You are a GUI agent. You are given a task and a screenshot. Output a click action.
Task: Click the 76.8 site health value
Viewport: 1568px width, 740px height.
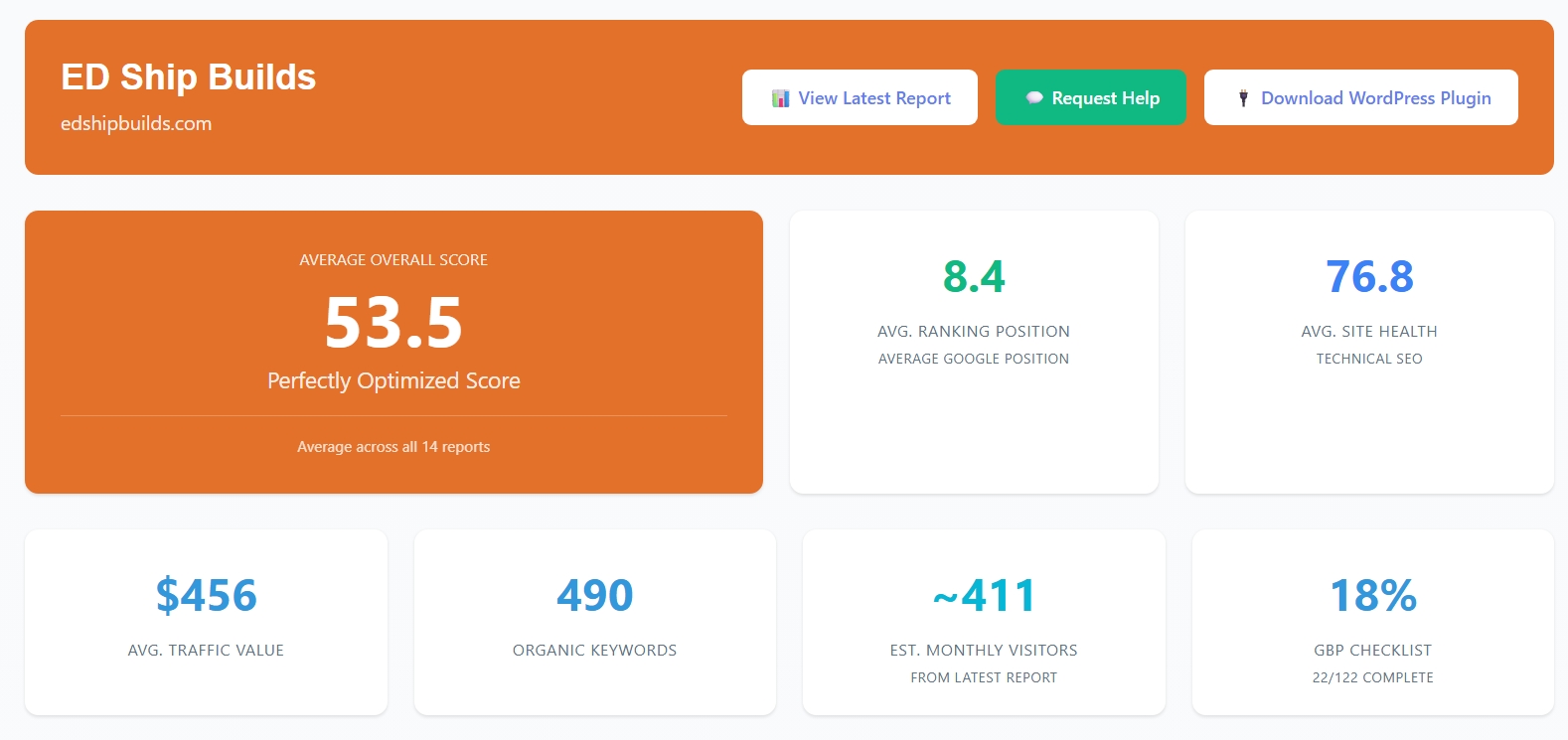click(x=1369, y=277)
